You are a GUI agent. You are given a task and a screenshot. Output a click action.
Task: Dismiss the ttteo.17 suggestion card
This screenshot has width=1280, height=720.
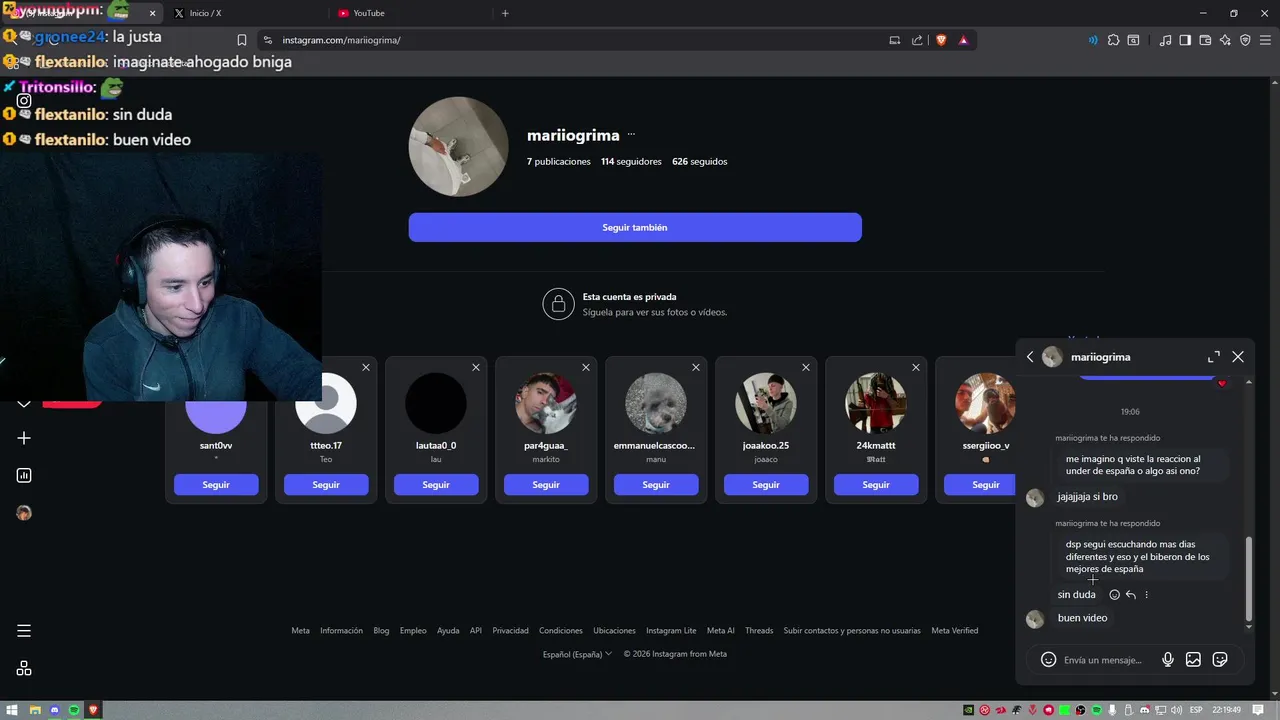tap(366, 368)
